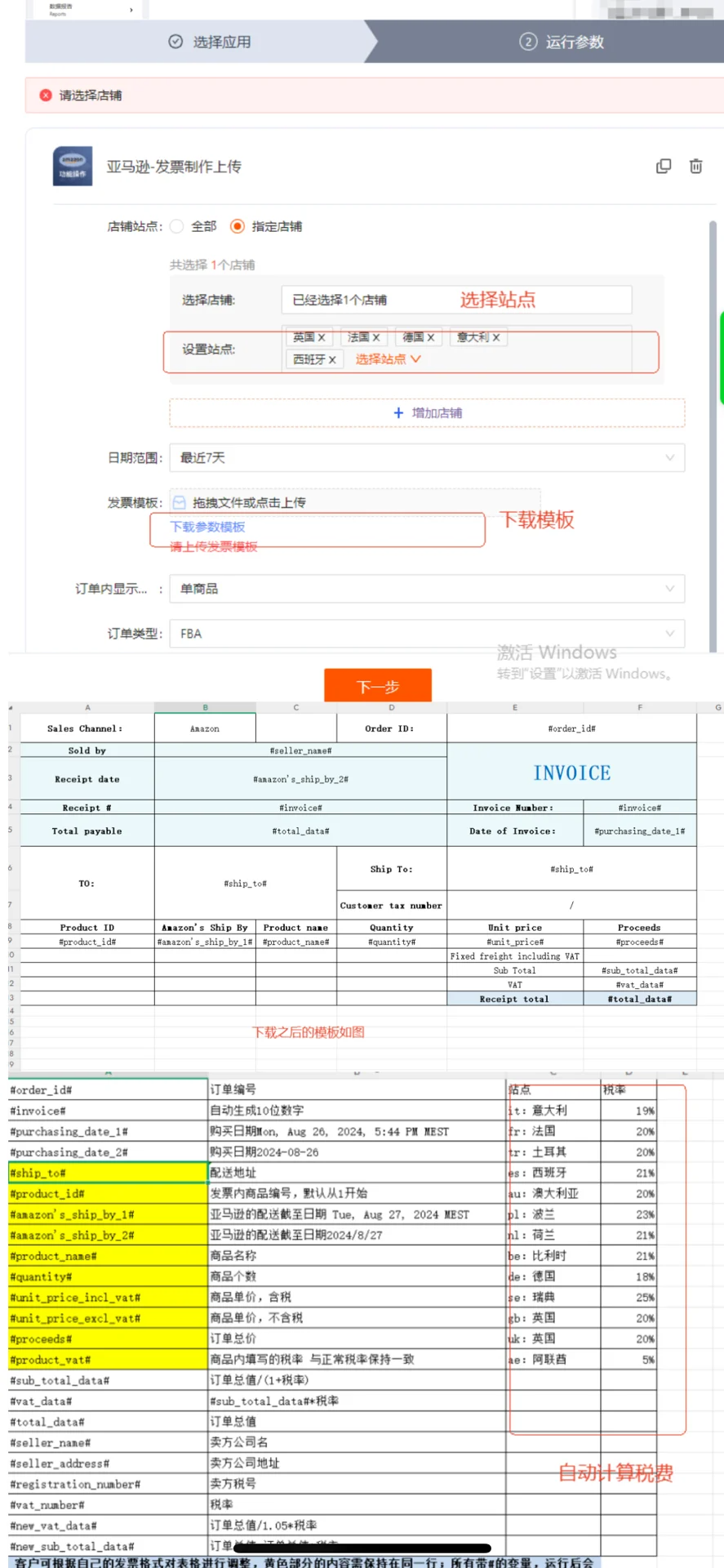Open the 订单内显示 单商品 dropdown
The width and height of the screenshot is (724, 1568).
pos(427,589)
